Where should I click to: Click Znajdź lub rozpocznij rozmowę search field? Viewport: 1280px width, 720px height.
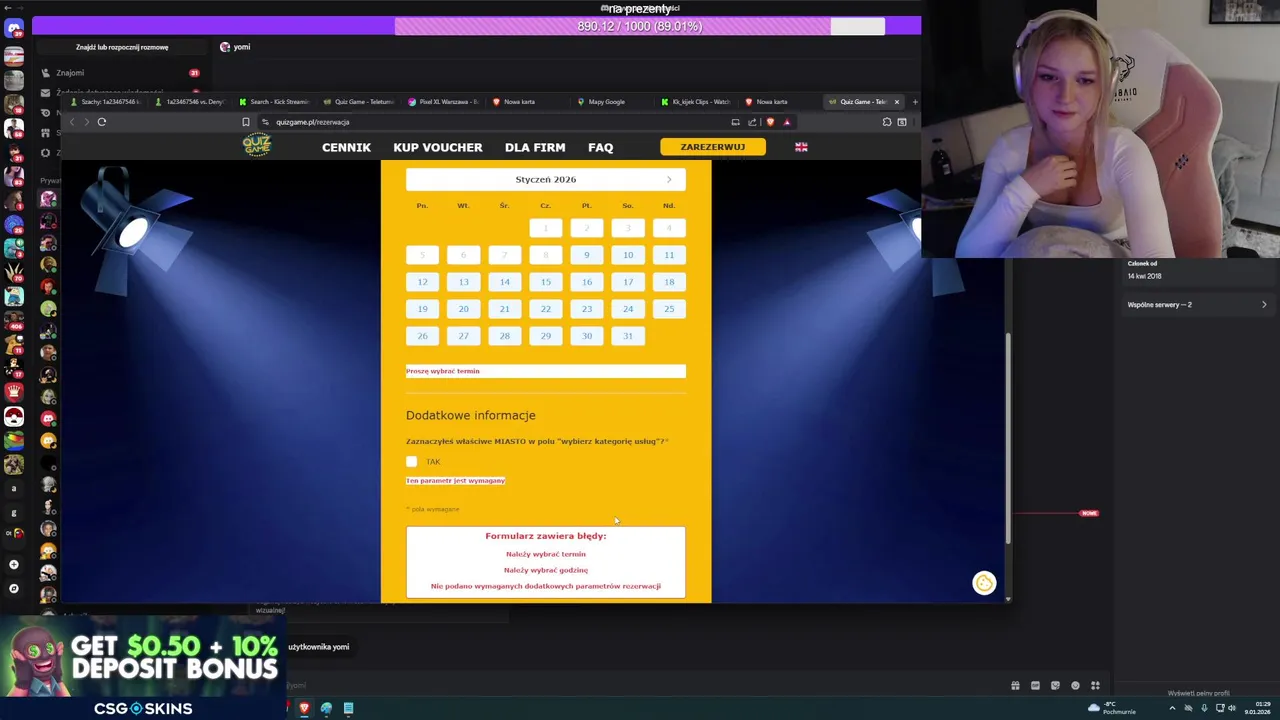click(x=122, y=47)
